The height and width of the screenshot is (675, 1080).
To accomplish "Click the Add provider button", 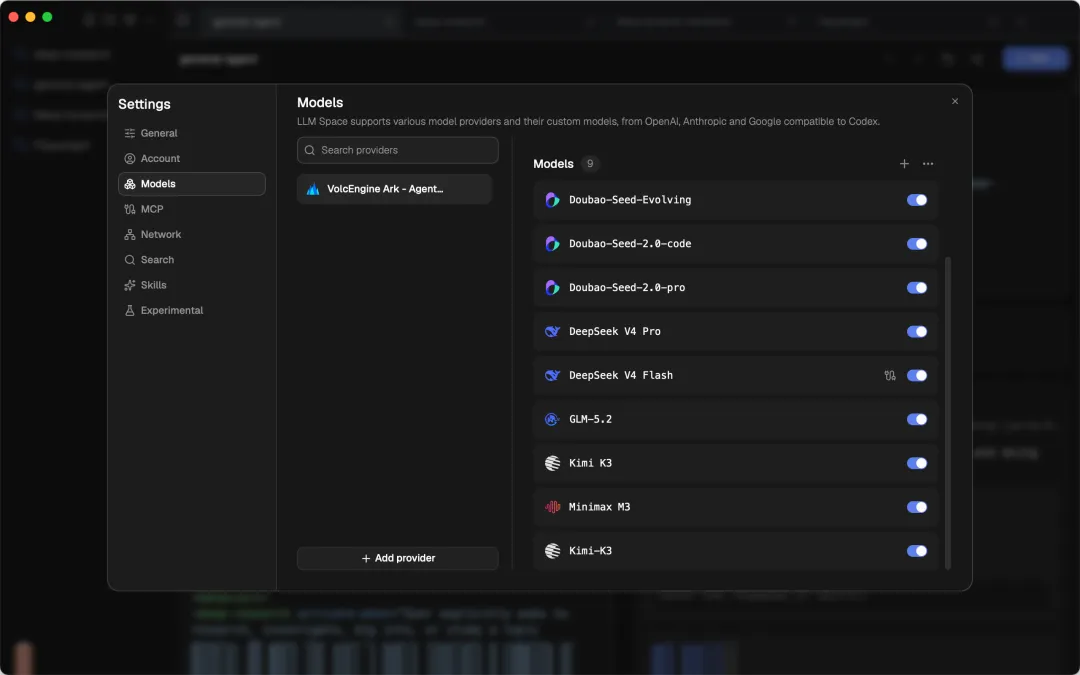I will (397, 558).
